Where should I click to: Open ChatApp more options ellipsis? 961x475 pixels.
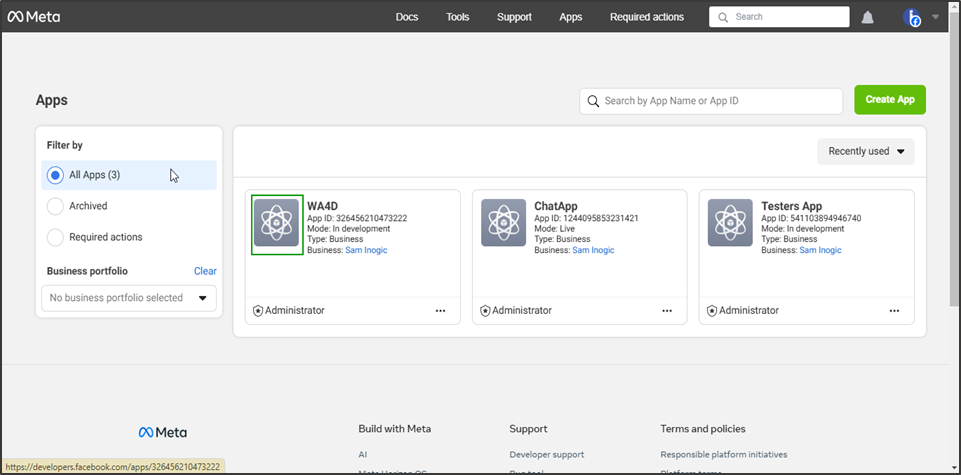point(667,311)
